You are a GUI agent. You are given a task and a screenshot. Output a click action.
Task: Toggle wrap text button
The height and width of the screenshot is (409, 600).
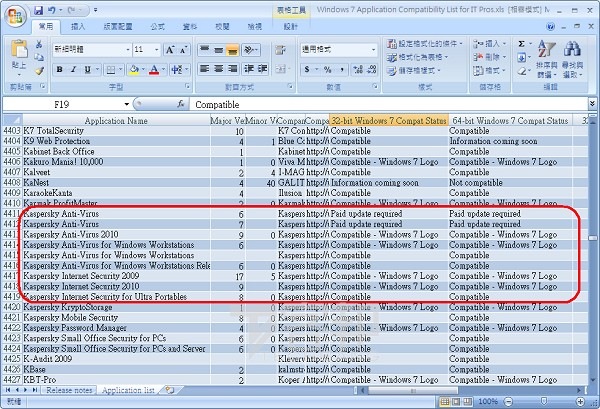tap(280, 50)
